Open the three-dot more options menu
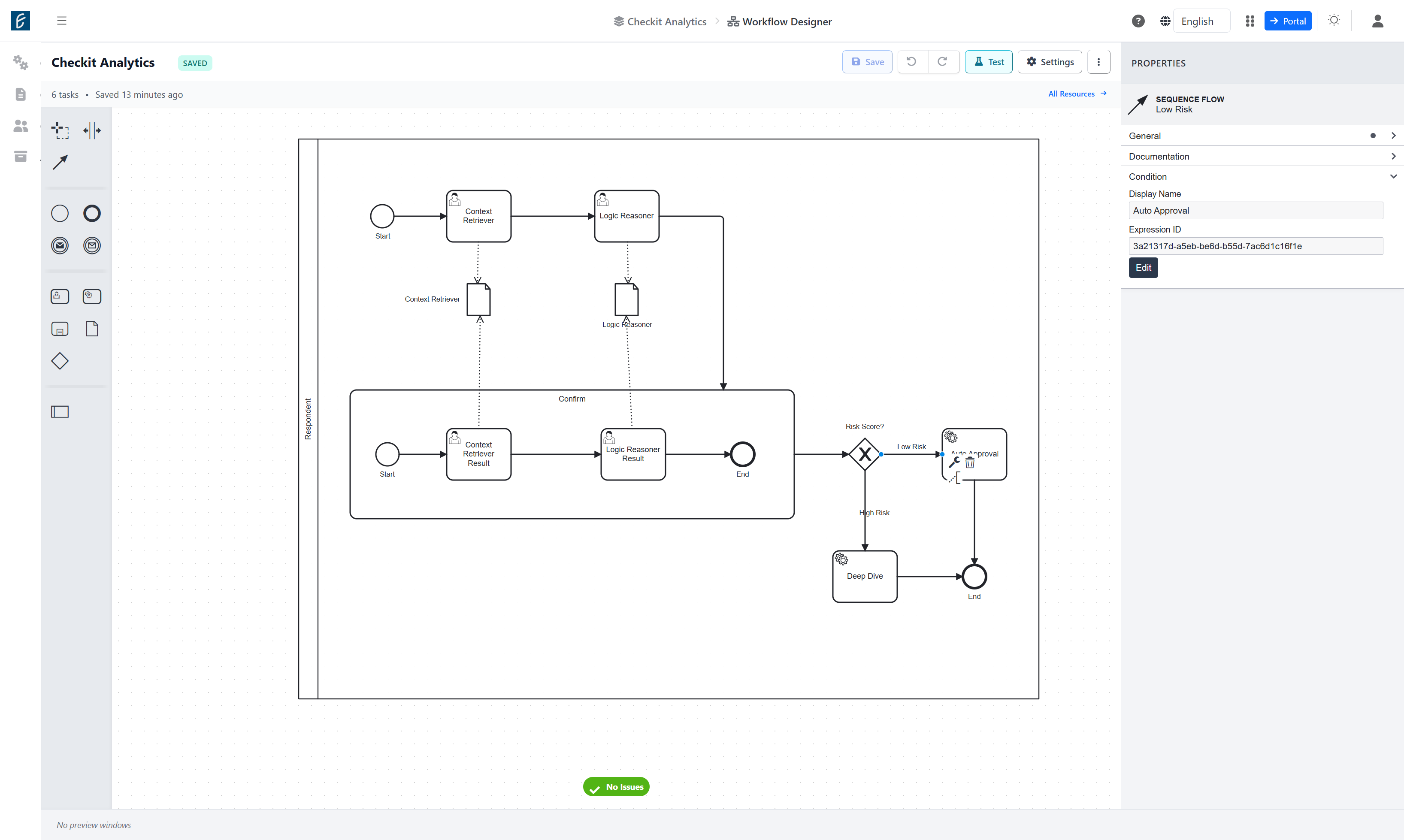 tap(1098, 62)
